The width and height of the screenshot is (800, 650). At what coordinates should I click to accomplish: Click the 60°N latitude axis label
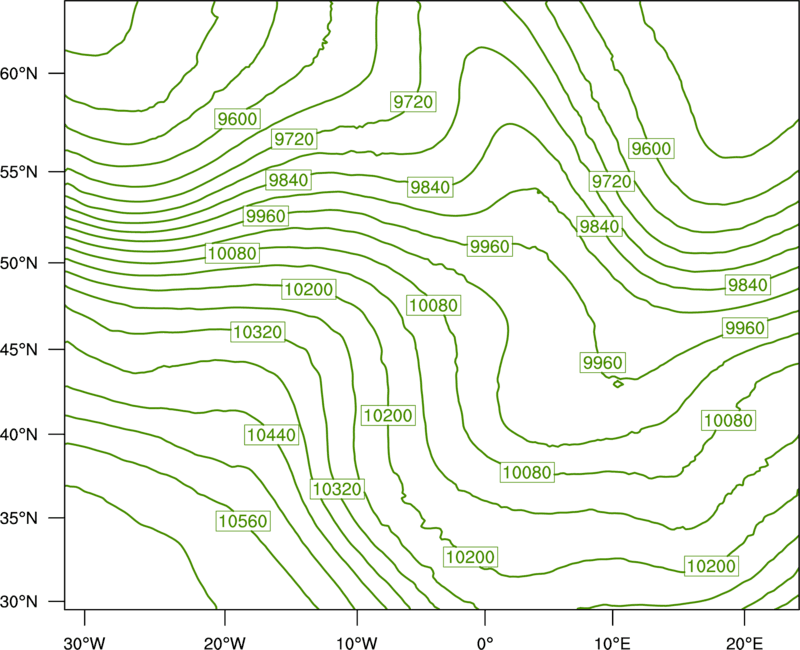click(x=19, y=73)
